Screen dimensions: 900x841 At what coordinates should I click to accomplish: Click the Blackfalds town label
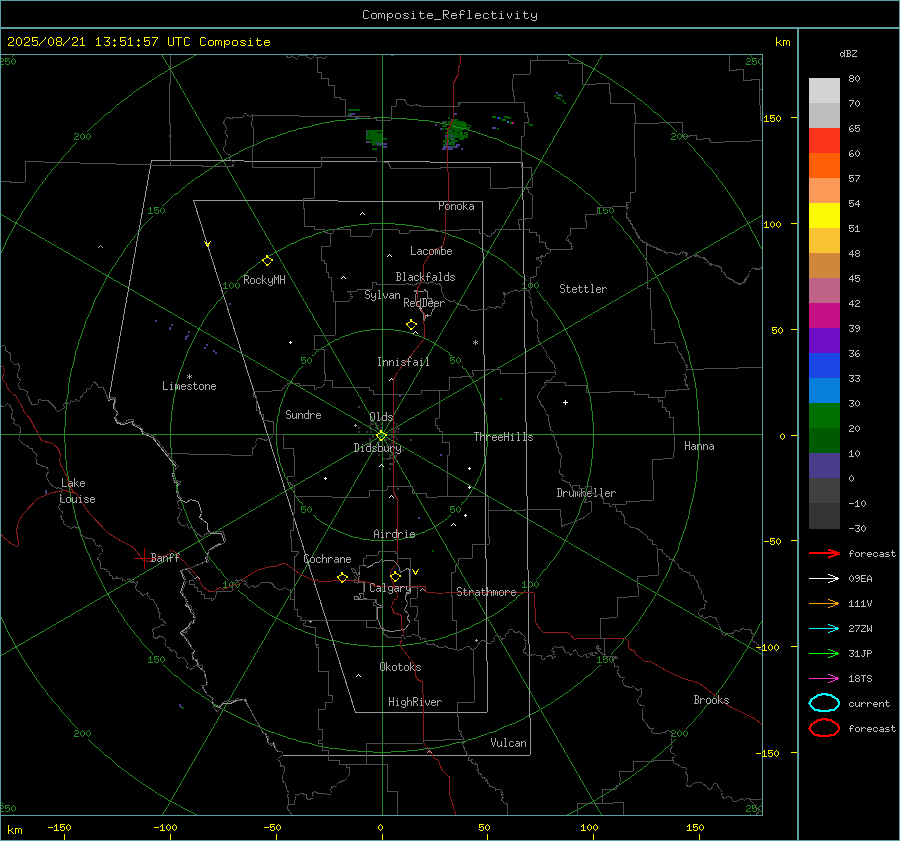click(x=425, y=277)
